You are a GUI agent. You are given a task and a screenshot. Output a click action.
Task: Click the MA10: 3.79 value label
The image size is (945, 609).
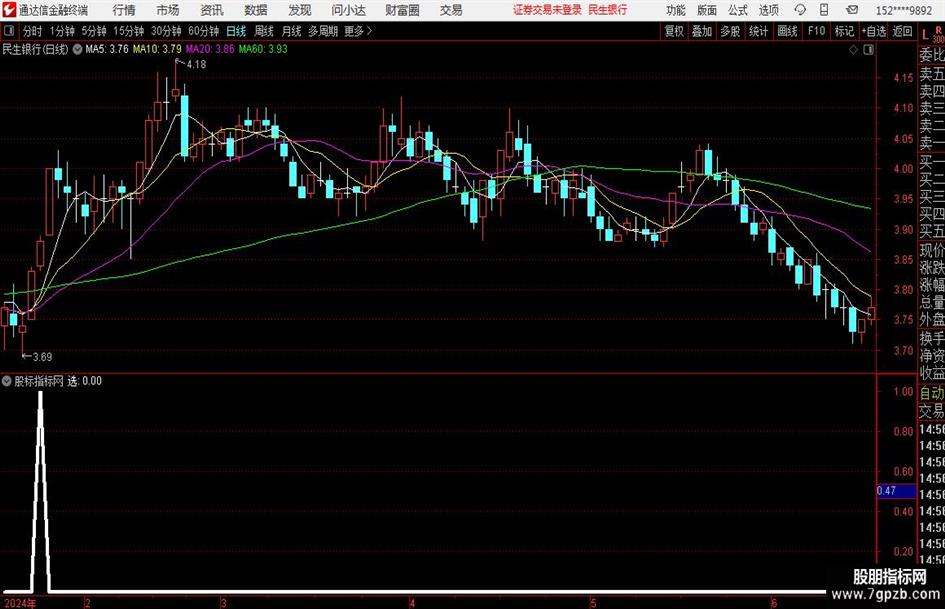pos(157,49)
